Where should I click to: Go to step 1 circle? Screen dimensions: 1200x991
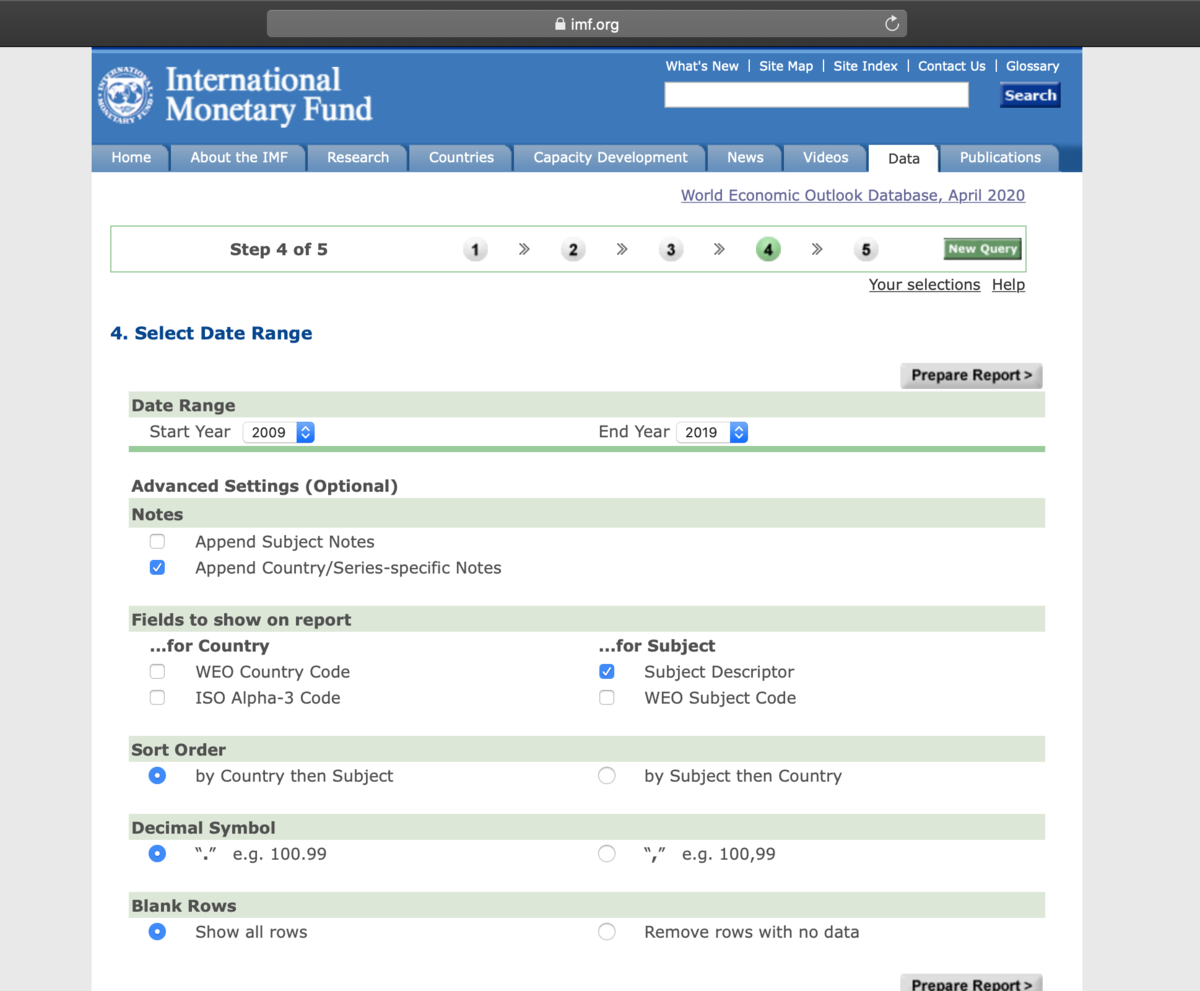(475, 250)
